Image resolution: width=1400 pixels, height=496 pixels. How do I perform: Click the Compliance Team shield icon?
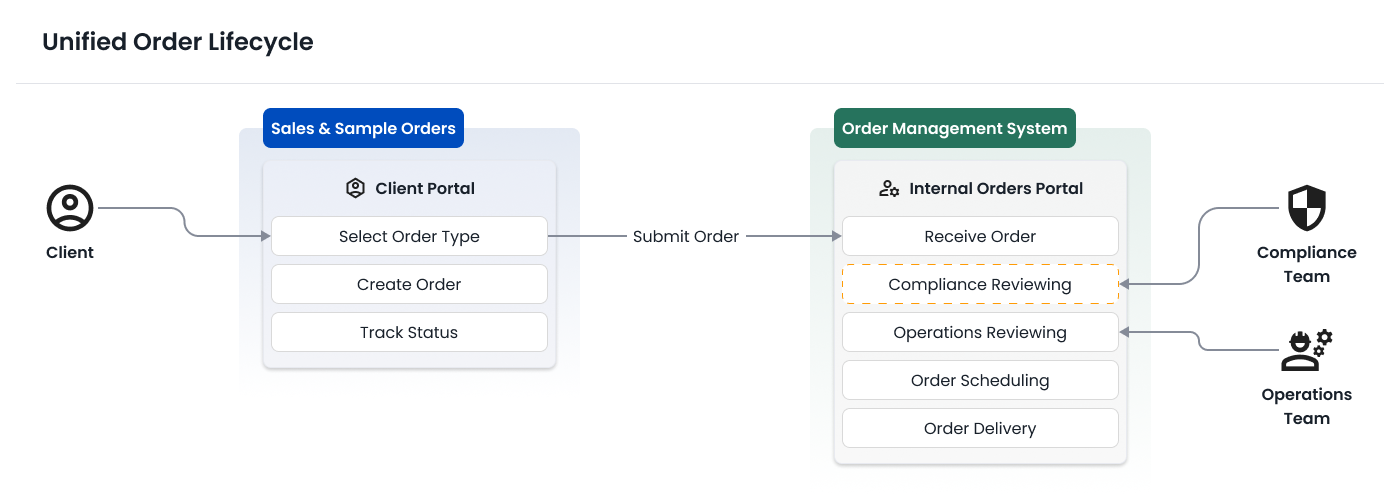[x=1307, y=208]
